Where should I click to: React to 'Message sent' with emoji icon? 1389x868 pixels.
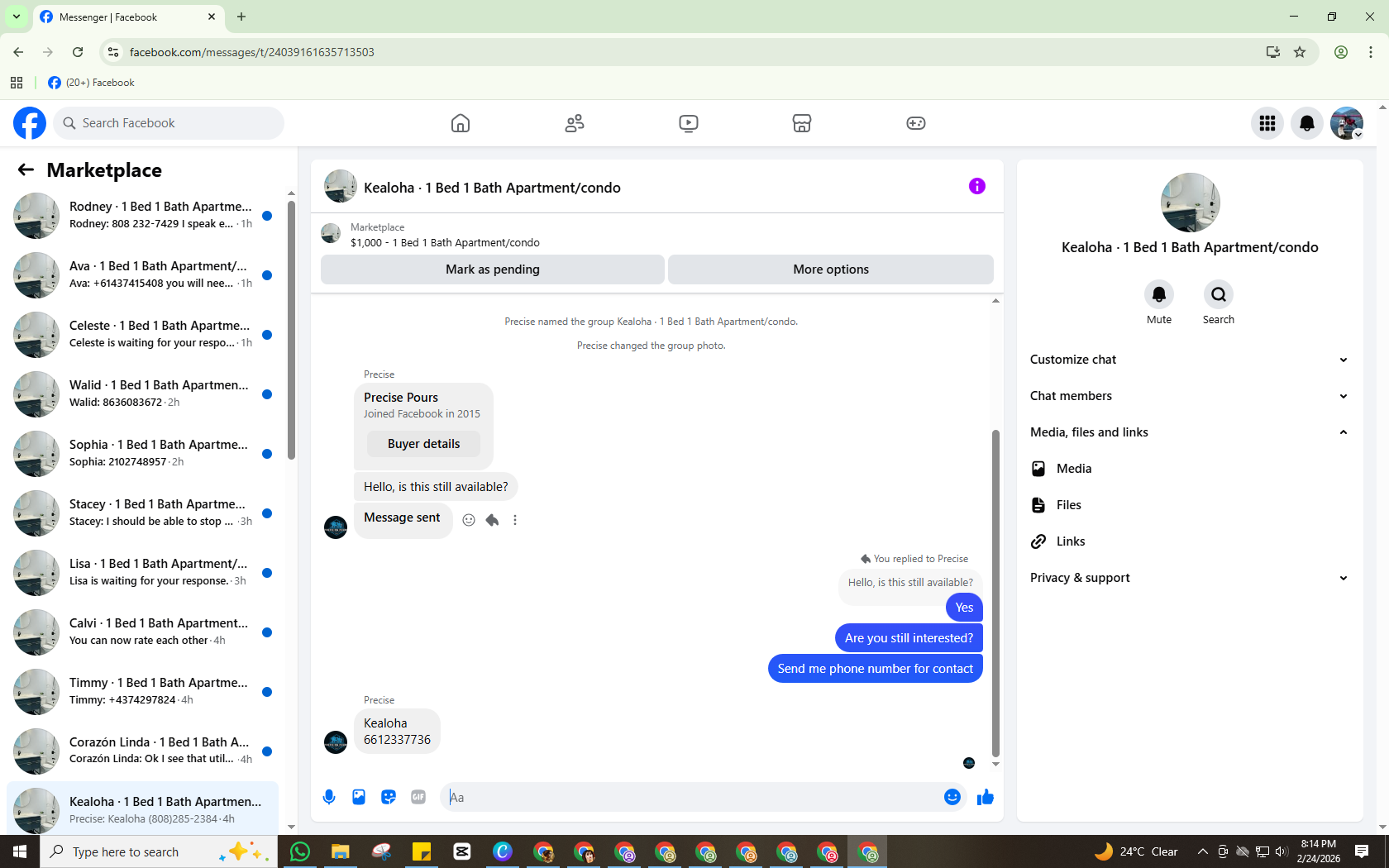pos(469,520)
